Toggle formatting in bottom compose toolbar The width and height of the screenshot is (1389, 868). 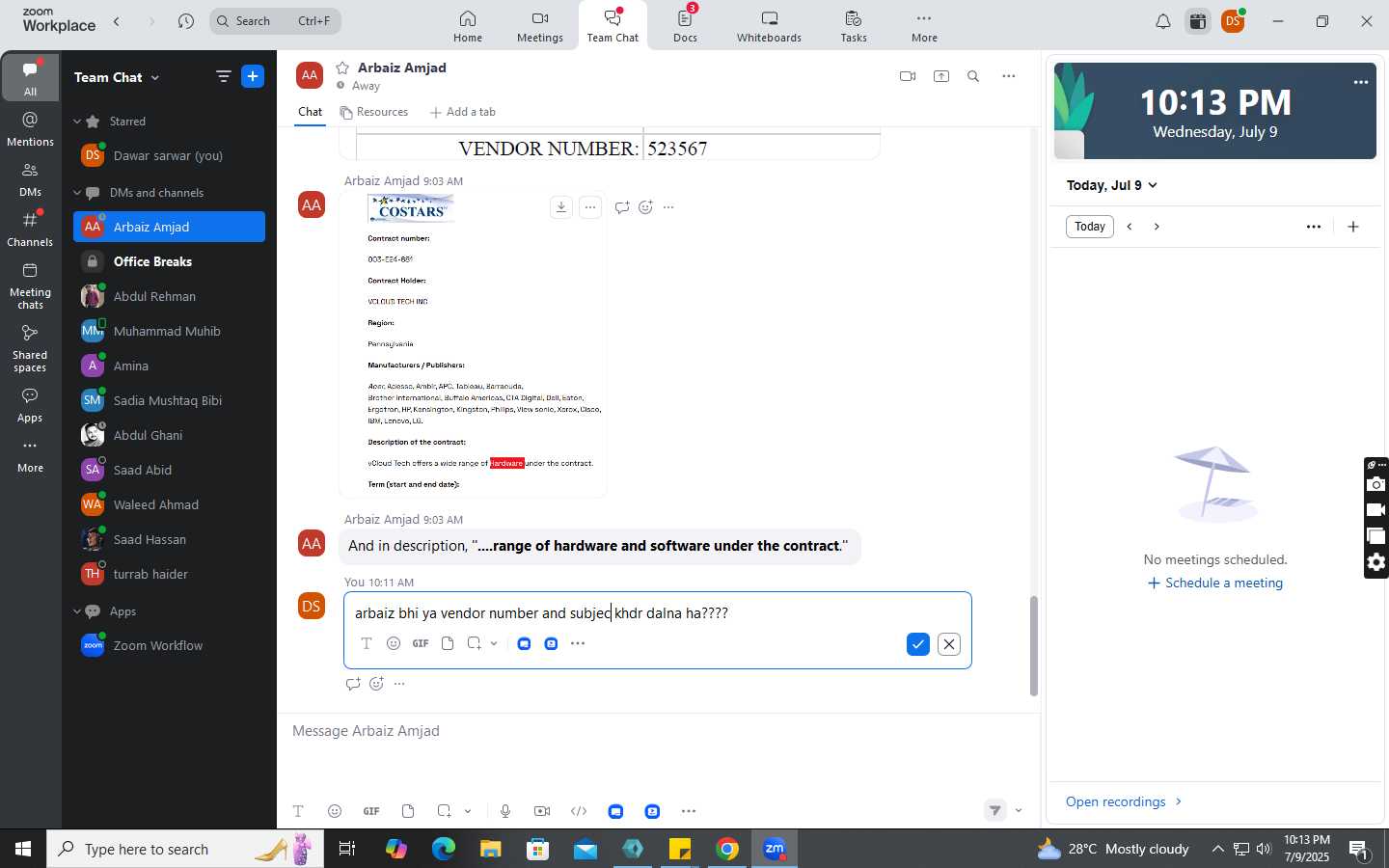pyautogui.click(x=298, y=811)
